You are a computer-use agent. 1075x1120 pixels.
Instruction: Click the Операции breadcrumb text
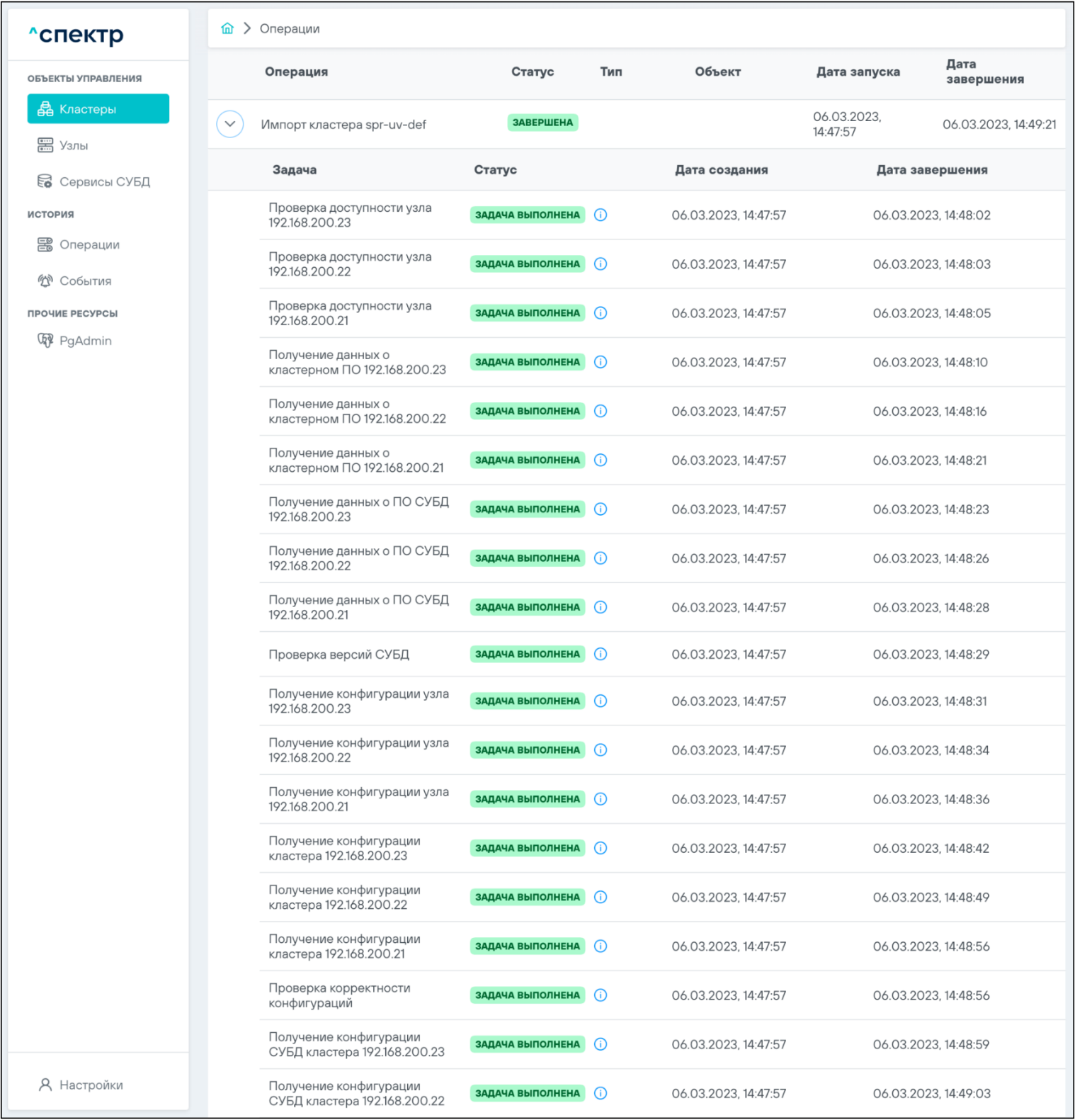[290, 29]
